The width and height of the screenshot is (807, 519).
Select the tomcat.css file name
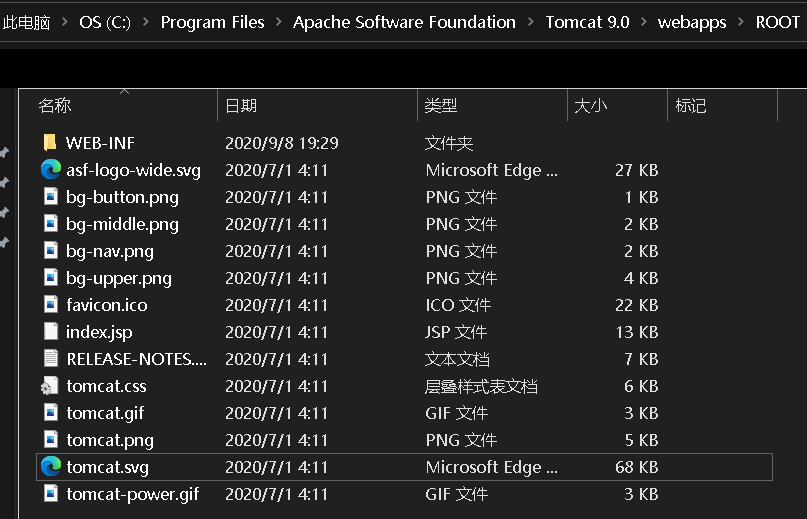107,386
